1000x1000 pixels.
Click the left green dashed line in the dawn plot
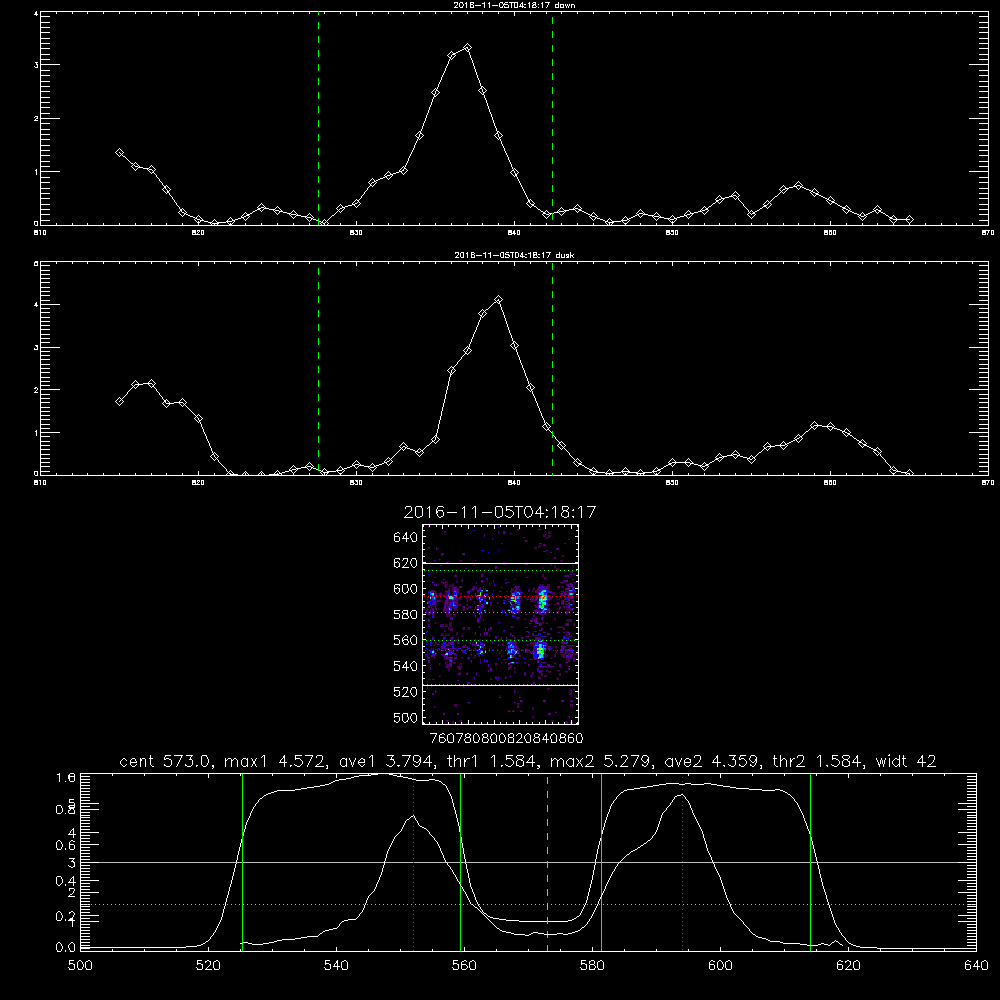318,119
